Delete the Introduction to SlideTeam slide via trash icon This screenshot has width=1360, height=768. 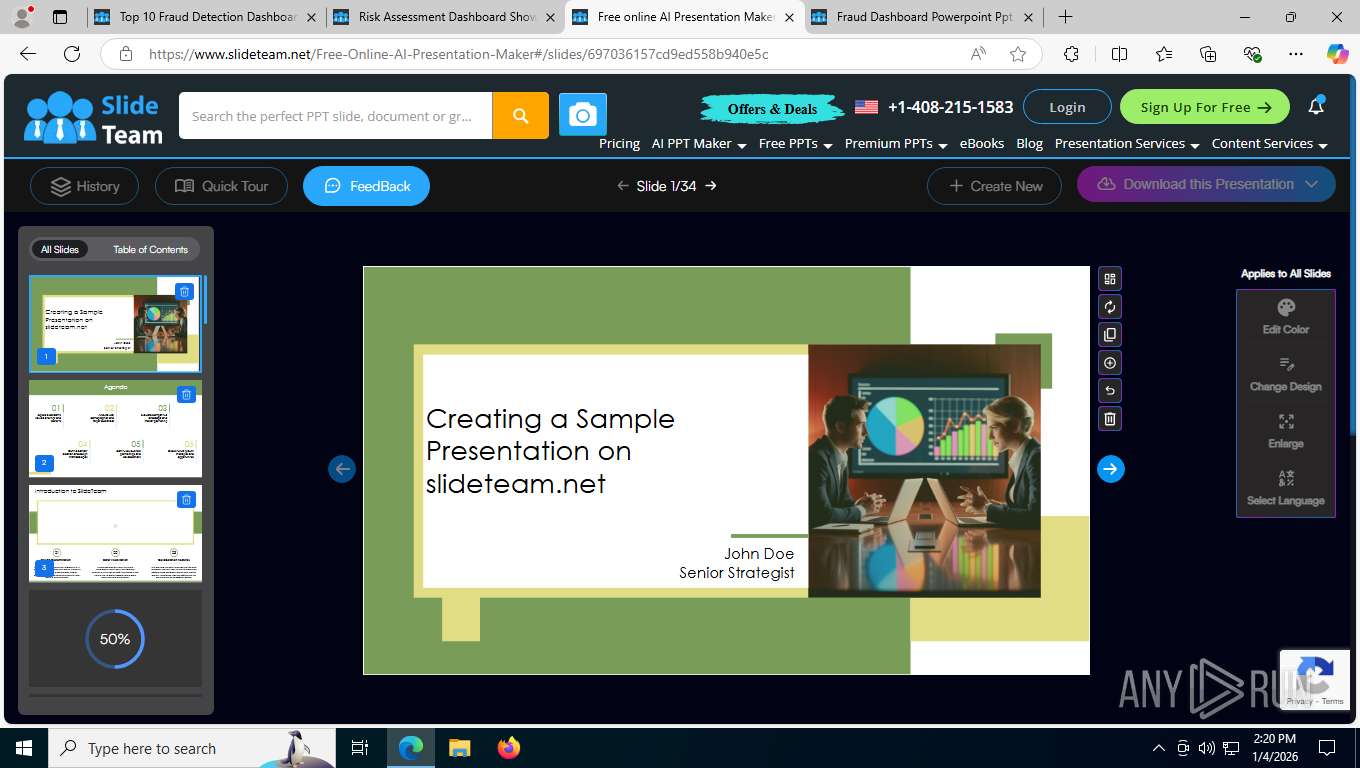click(186, 499)
